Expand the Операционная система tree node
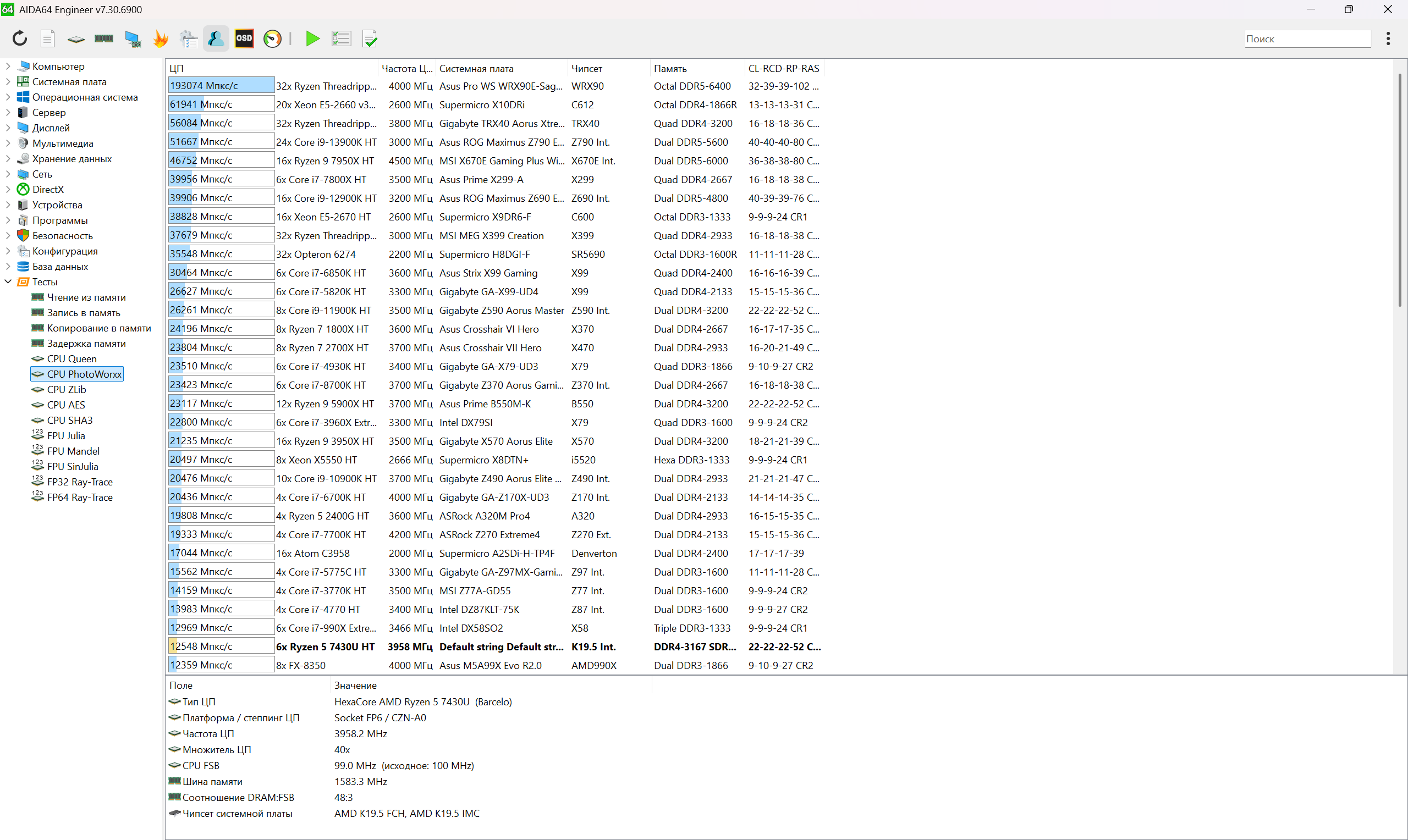The image size is (1408, 840). point(8,97)
